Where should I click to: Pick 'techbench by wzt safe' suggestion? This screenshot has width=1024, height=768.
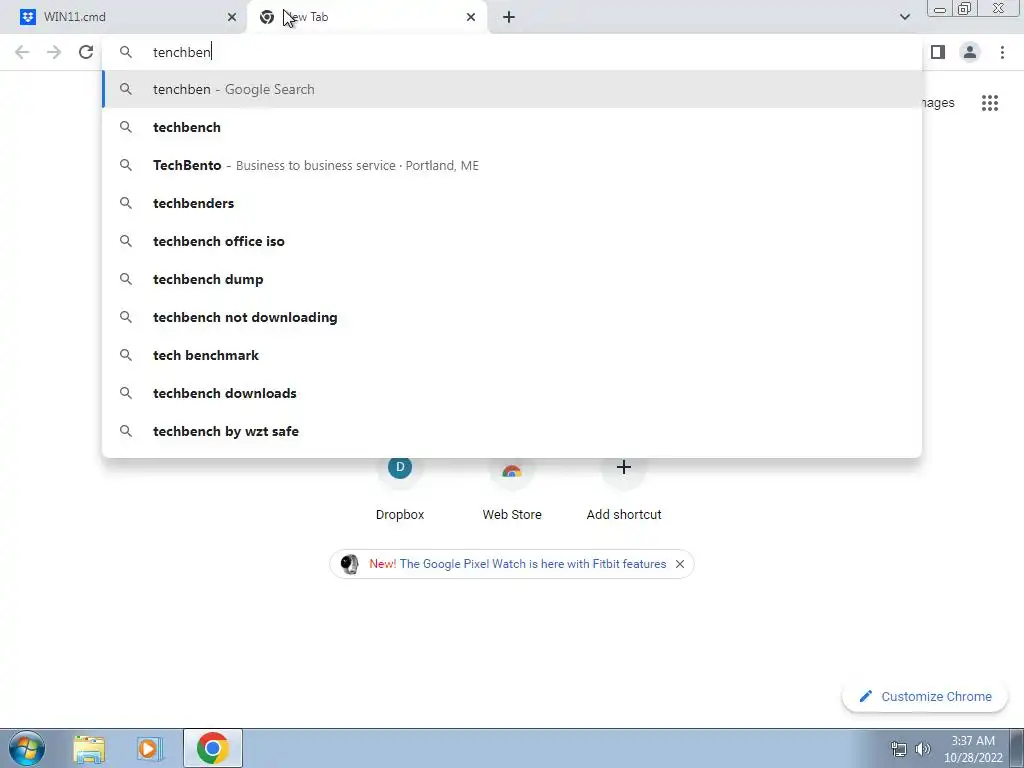tap(512, 430)
